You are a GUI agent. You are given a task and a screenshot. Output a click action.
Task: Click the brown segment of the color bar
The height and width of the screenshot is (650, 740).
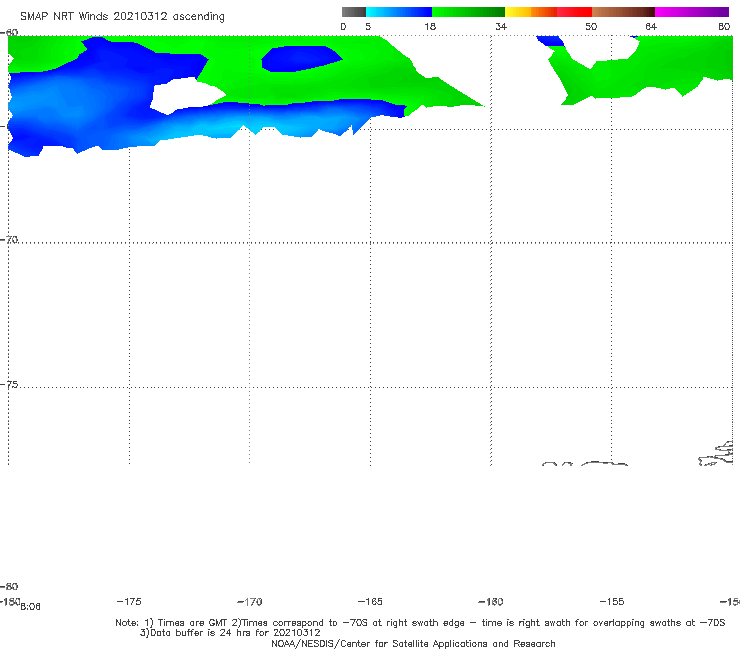[x=623, y=12]
